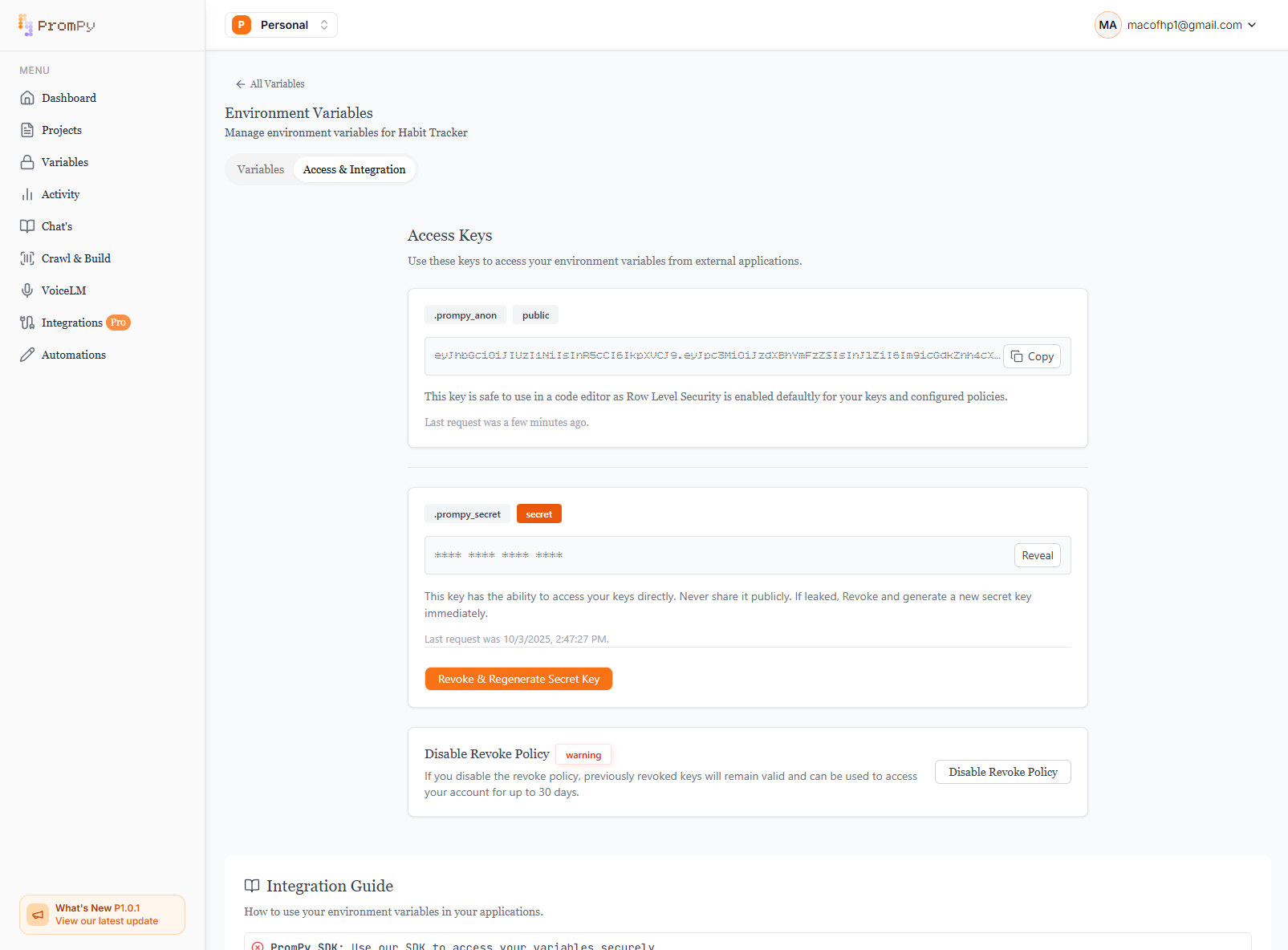This screenshot has width=1288, height=950.
Task: Switch to the Variables tab
Action: pos(261,169)
